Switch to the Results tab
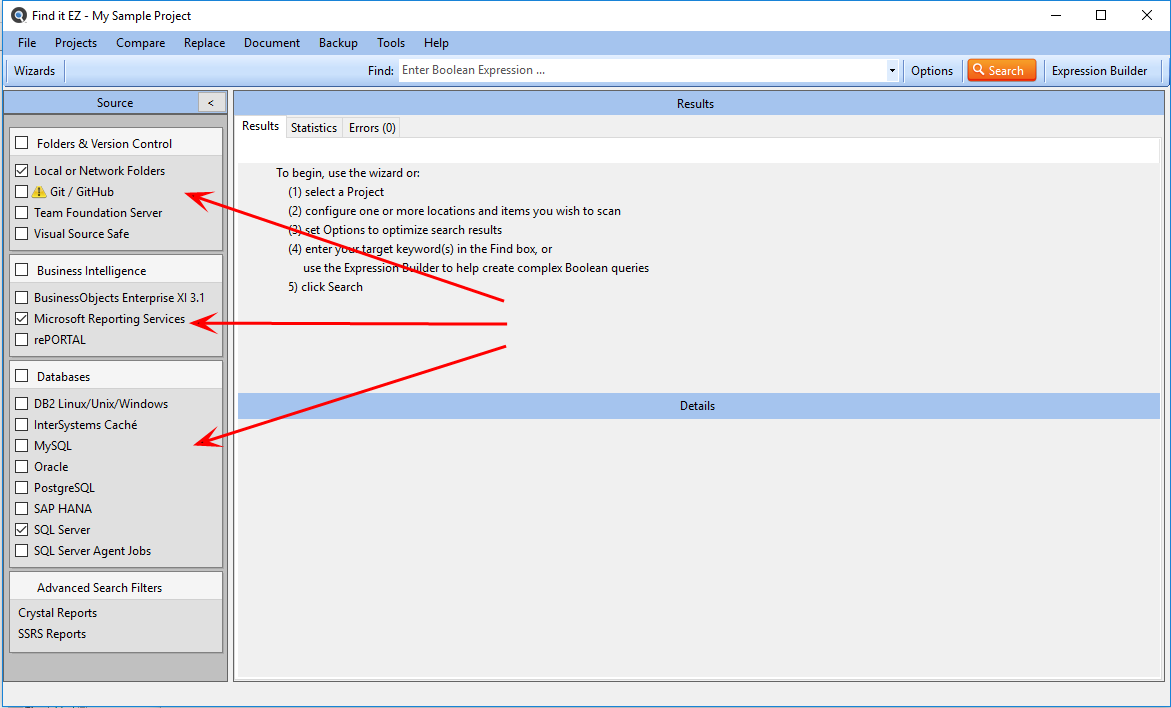Image resolution: width=1171 pixels, height=708 pixels. click(x=261, y=126)
